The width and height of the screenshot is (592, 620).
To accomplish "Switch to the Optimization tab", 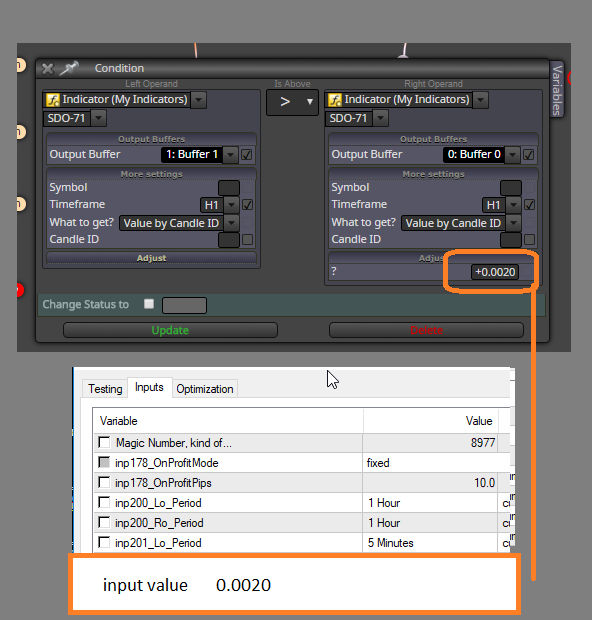I will [x=204, y=389].
